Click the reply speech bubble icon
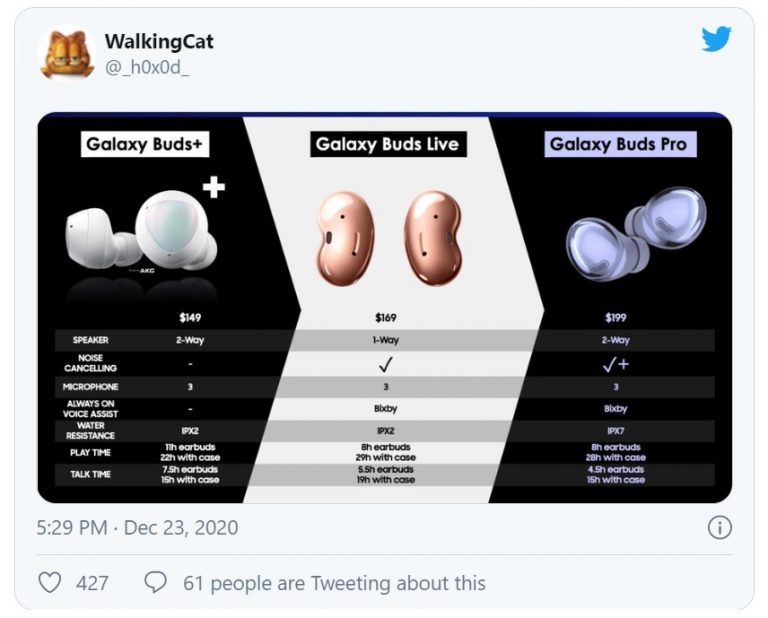 tap(155, 582)
